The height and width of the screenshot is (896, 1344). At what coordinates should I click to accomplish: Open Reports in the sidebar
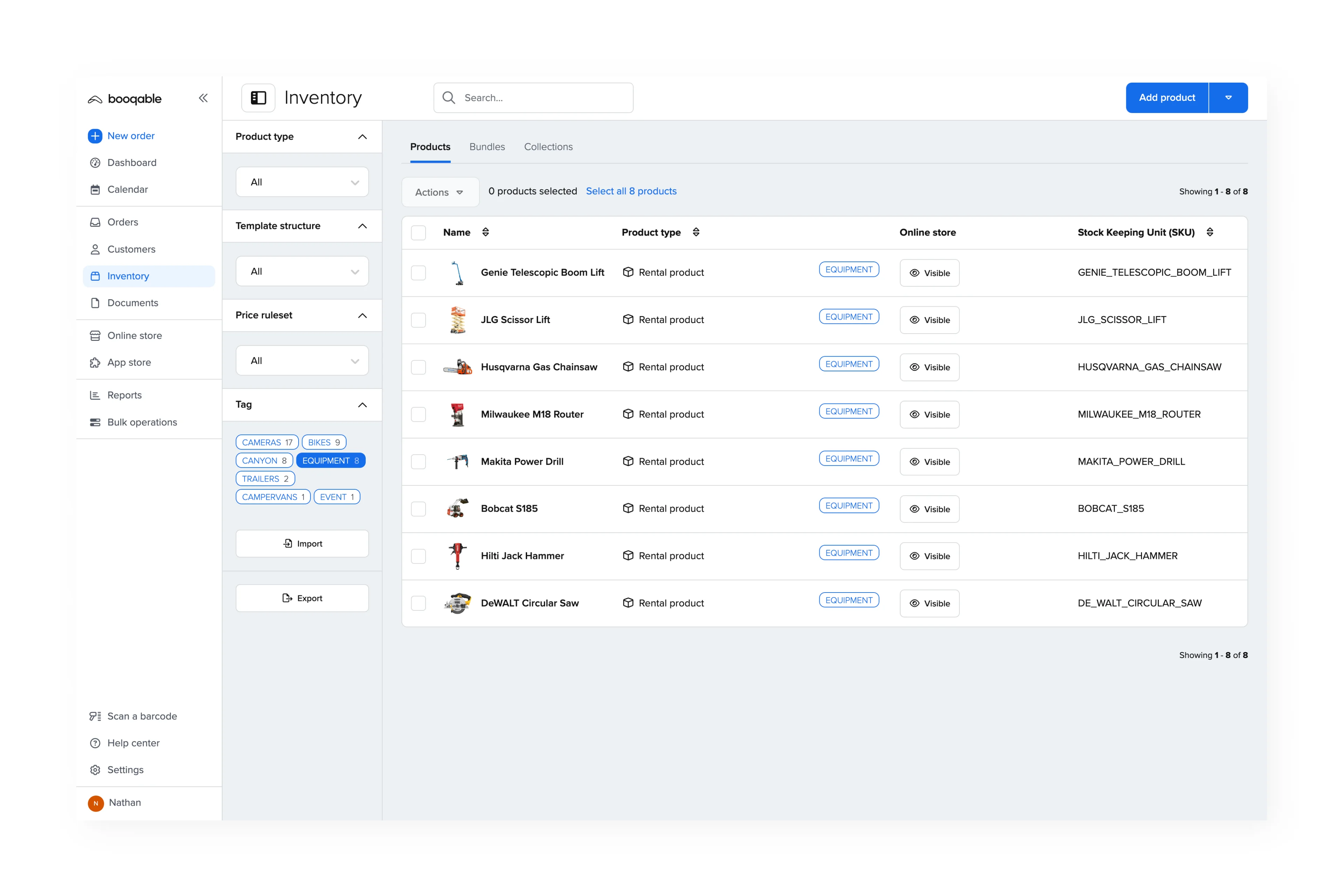pos(124,395)
